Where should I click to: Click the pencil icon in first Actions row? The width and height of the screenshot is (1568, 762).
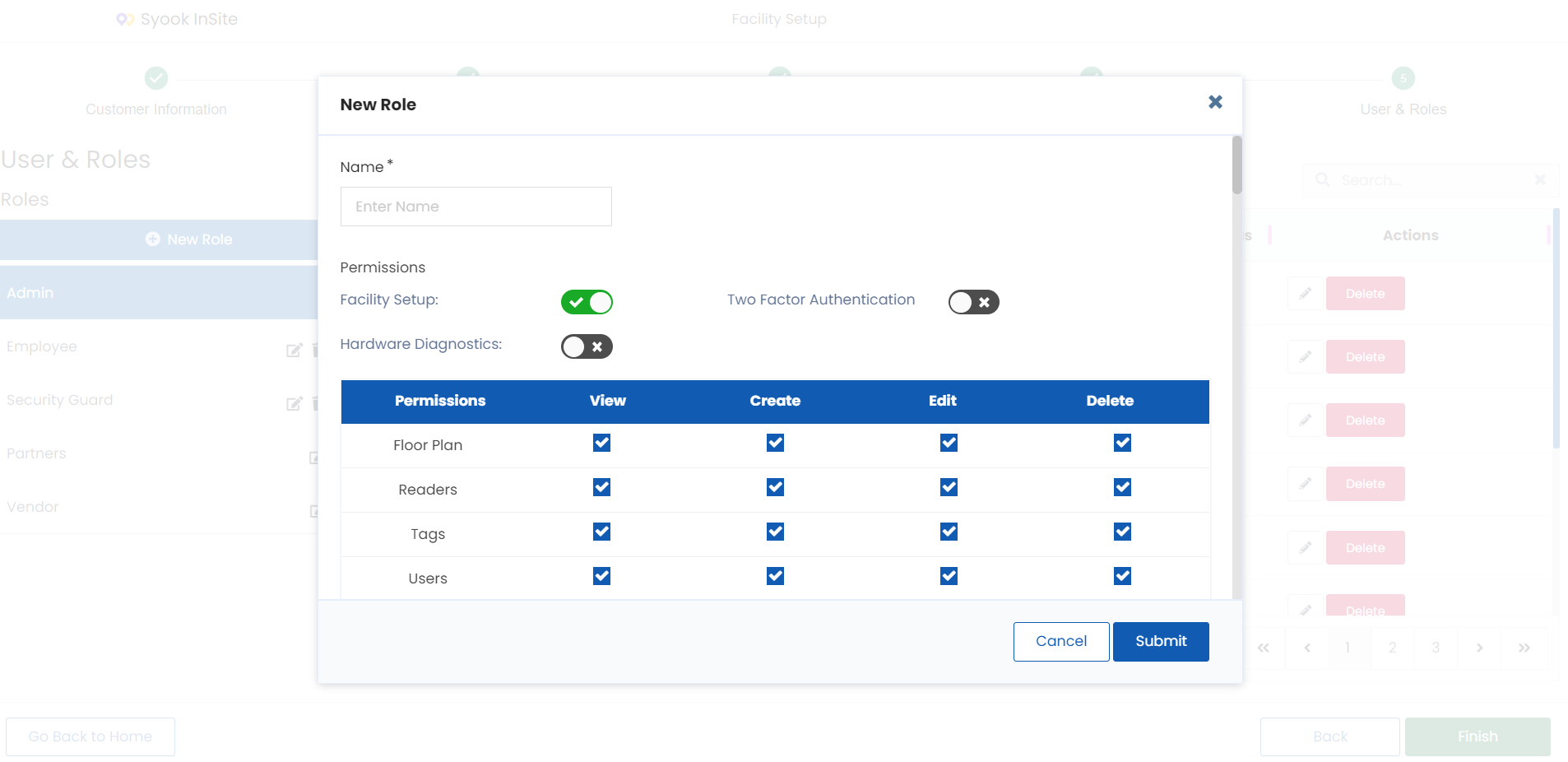coord(1305,294)
